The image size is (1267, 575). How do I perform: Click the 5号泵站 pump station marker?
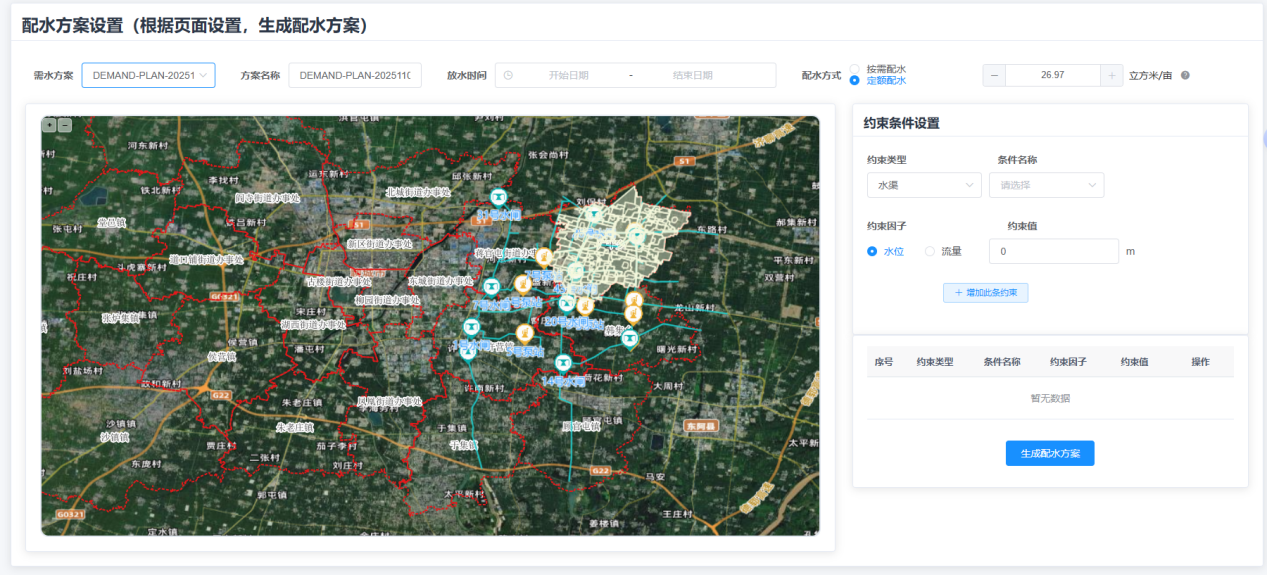pyautogui.click(x=522, y=334)
